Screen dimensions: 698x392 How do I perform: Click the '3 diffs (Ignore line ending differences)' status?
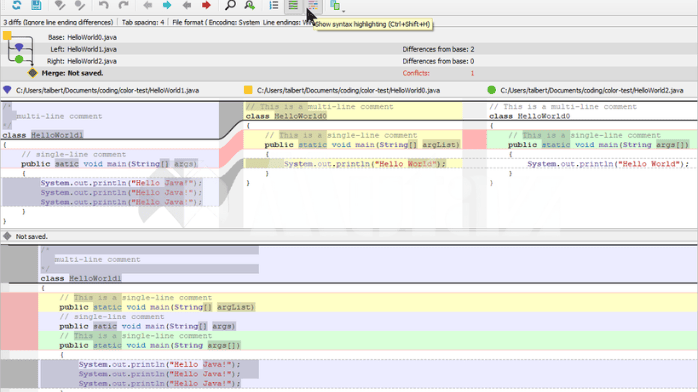[58, 22]
